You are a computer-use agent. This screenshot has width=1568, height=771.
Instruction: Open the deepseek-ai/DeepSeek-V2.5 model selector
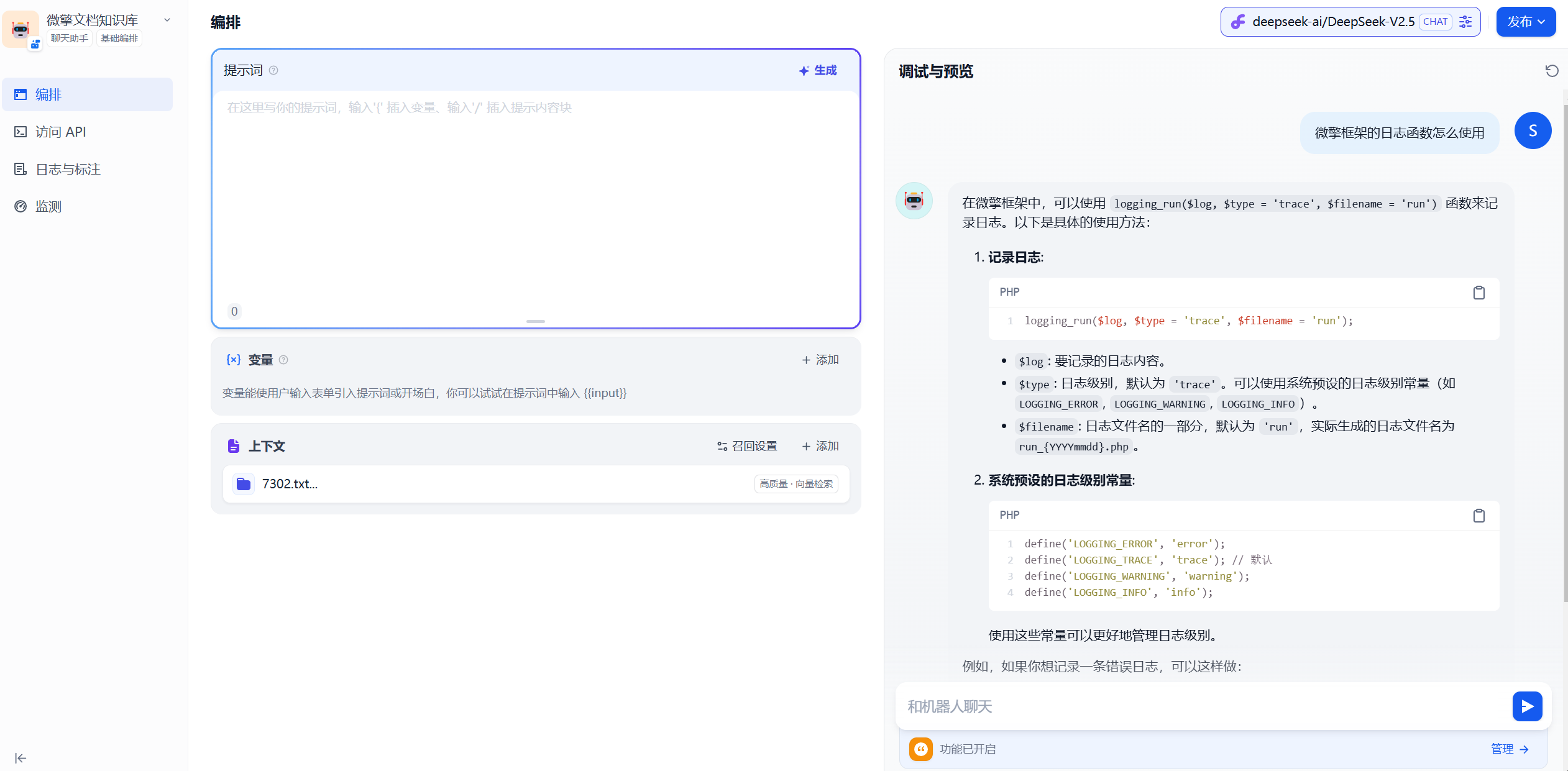1350,22
